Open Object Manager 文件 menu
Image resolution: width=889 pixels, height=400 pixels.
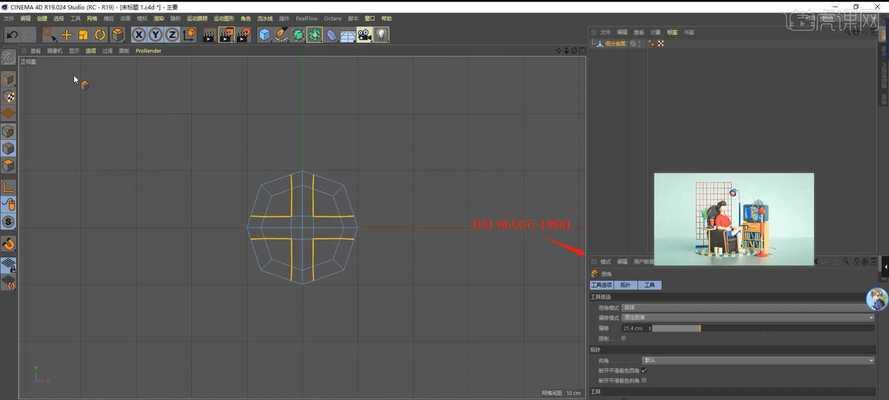click(606, 32)
